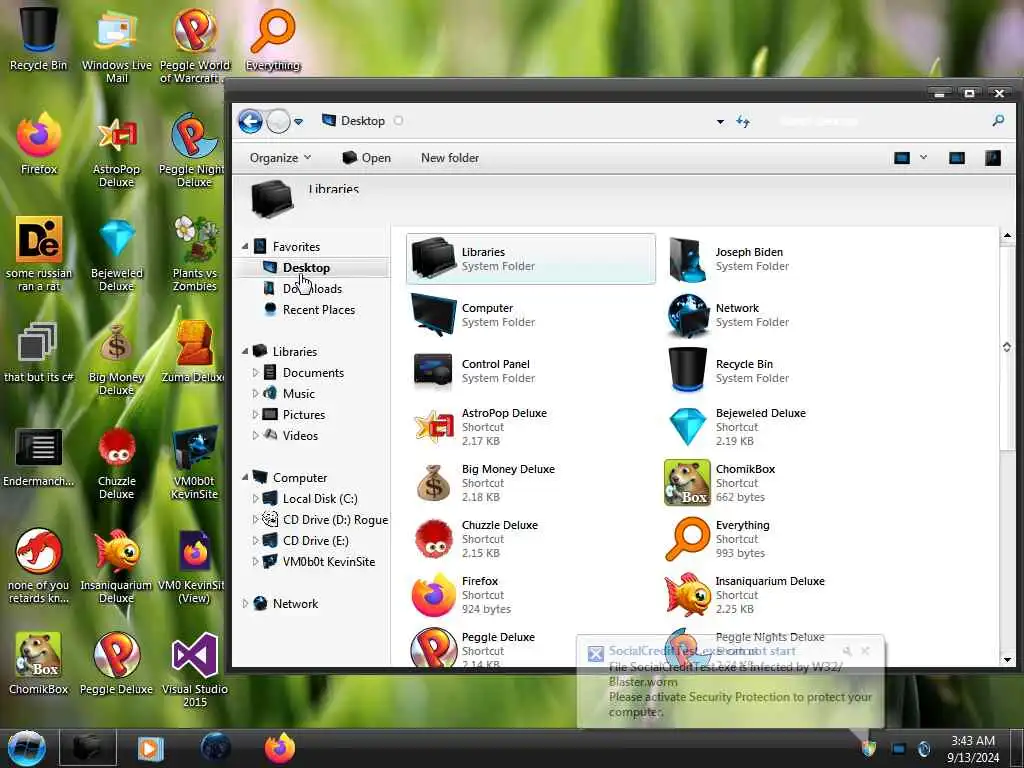Select ChomikBox shortcut in Explorer file list

784,483
